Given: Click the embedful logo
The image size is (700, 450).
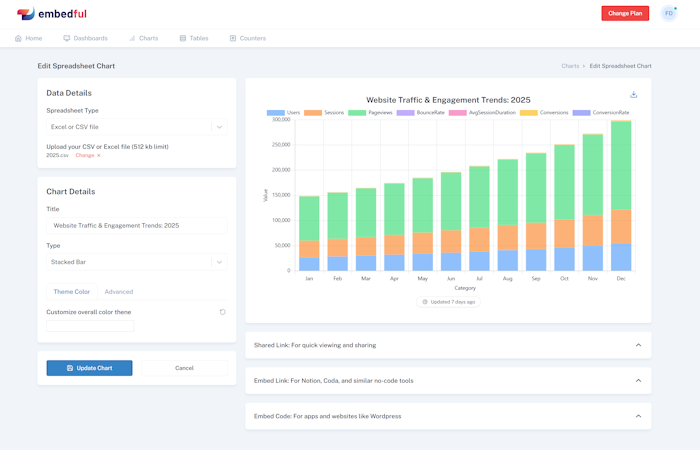Looking at the screenshot, I should click(52, 13).
